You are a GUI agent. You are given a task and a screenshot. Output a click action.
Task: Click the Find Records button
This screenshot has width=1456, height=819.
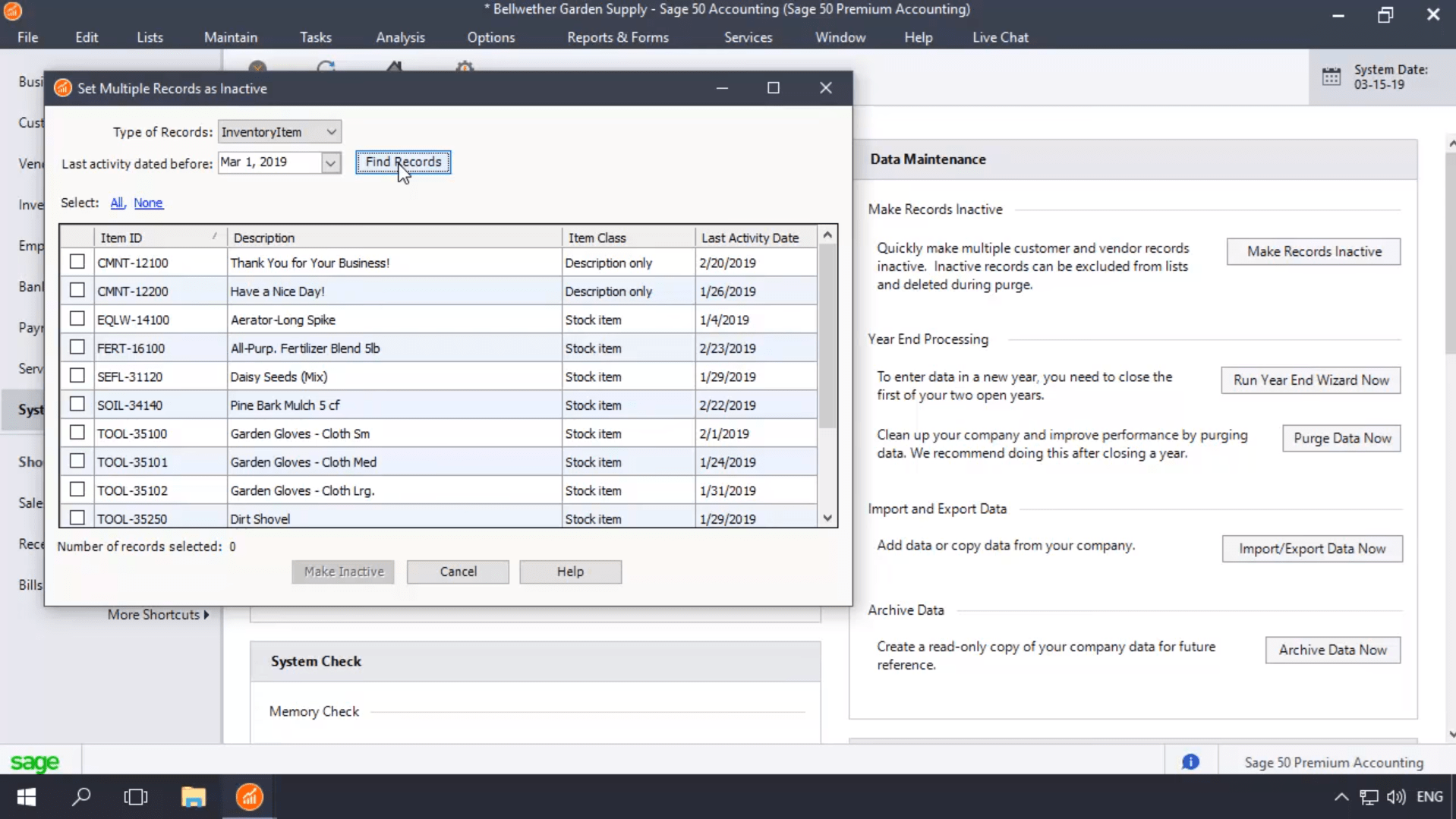point(403,162)
